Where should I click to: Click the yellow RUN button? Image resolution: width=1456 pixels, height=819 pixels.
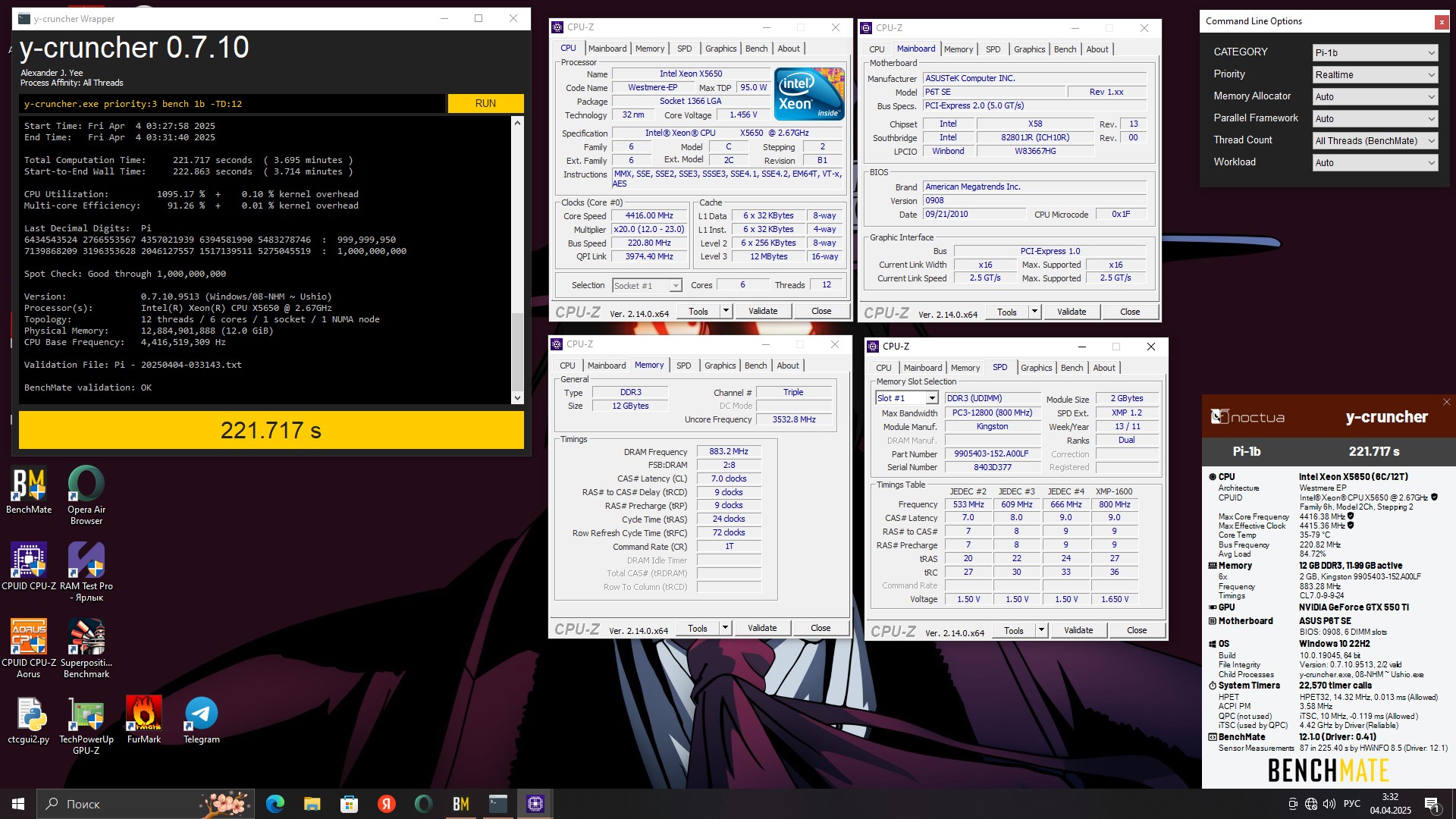485,103
